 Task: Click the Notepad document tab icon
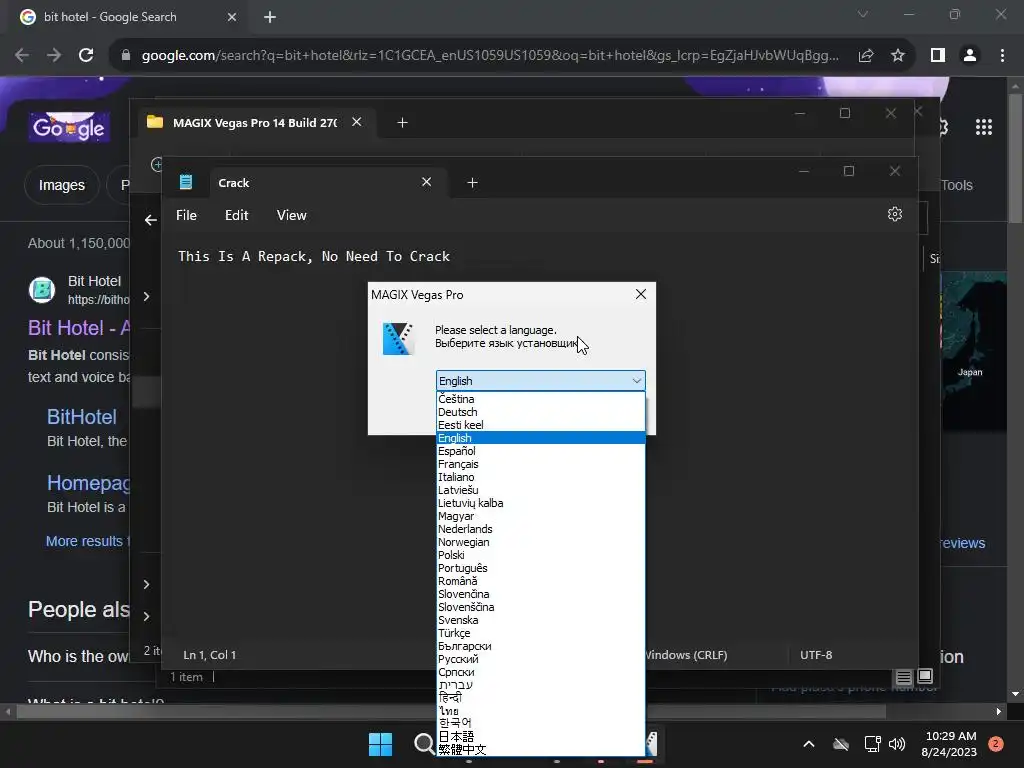coord(186,182)
